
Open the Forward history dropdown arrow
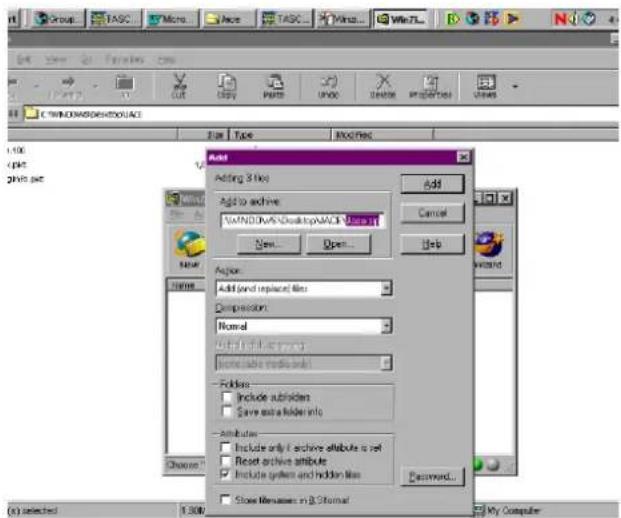95,86
